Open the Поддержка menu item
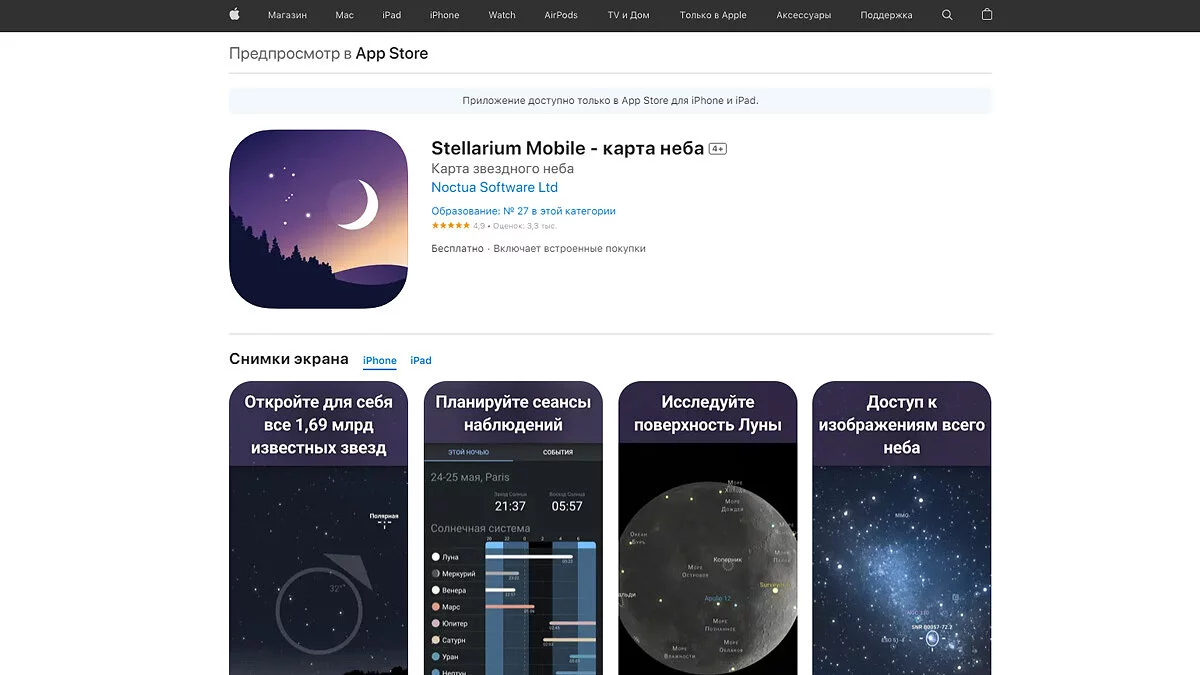Screen dimensions: 1200x675 click(x=886, y=15)
